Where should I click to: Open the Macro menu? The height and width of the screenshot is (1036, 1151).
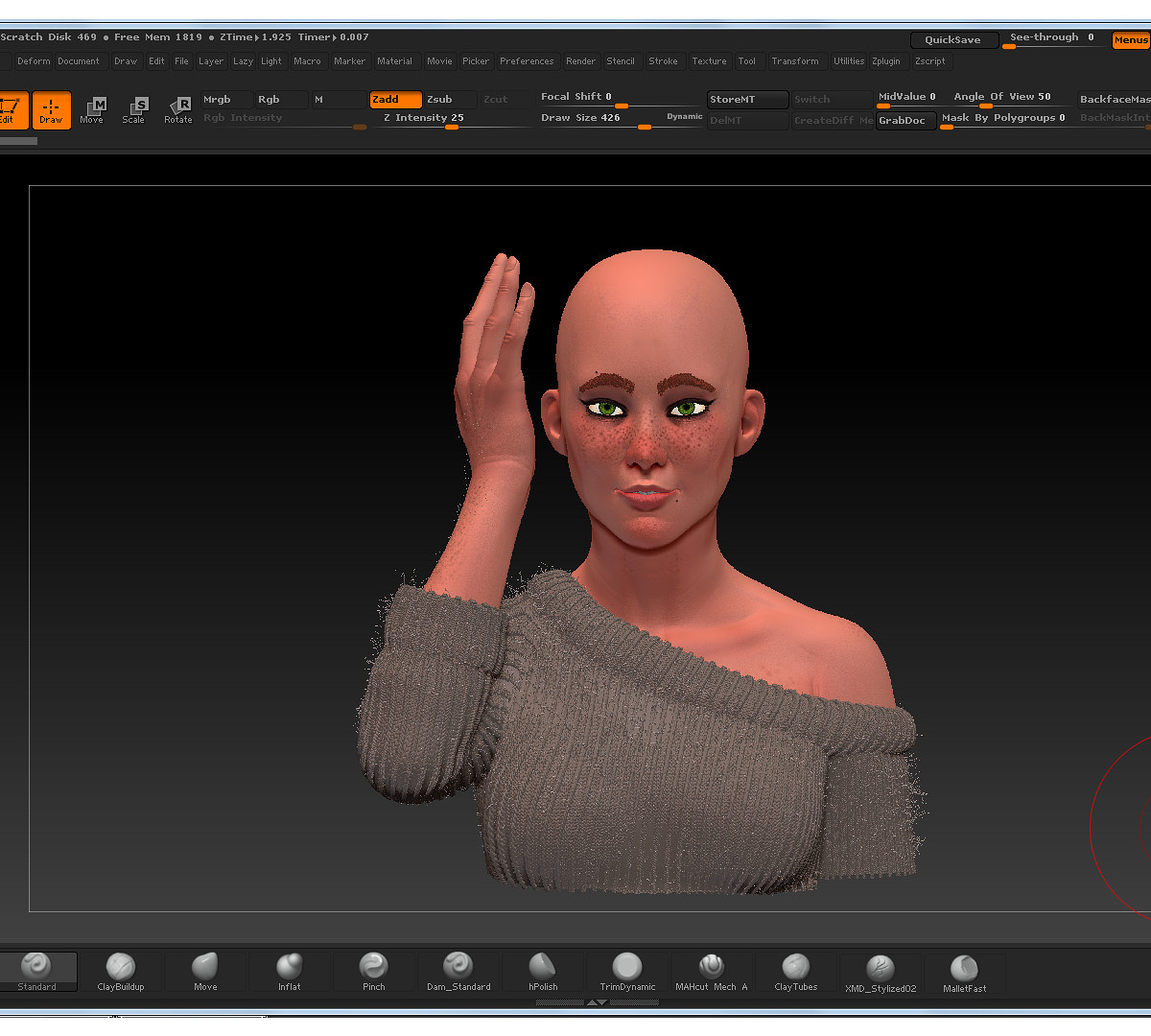tap(308, 61)
